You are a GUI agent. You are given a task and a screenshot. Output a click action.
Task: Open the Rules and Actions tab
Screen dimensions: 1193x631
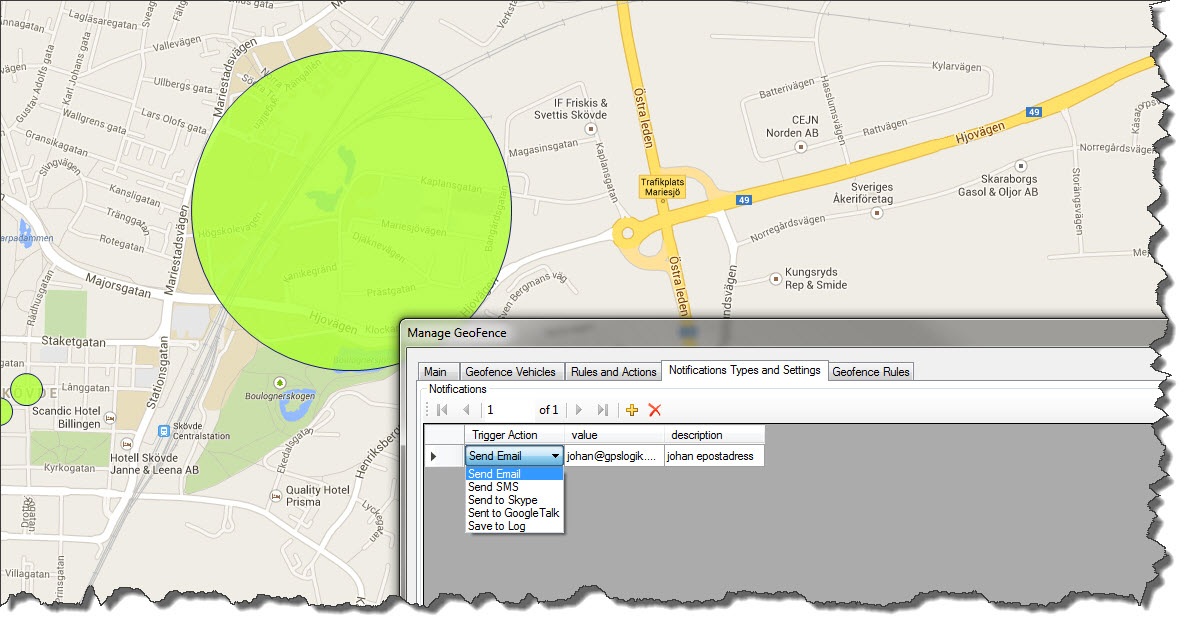(613, 371)
